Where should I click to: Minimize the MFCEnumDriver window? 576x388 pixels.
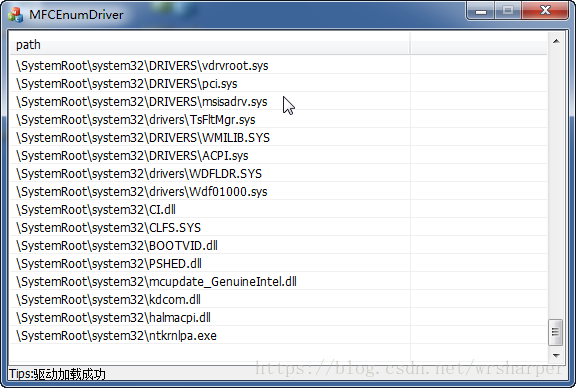tap(481, 10)
